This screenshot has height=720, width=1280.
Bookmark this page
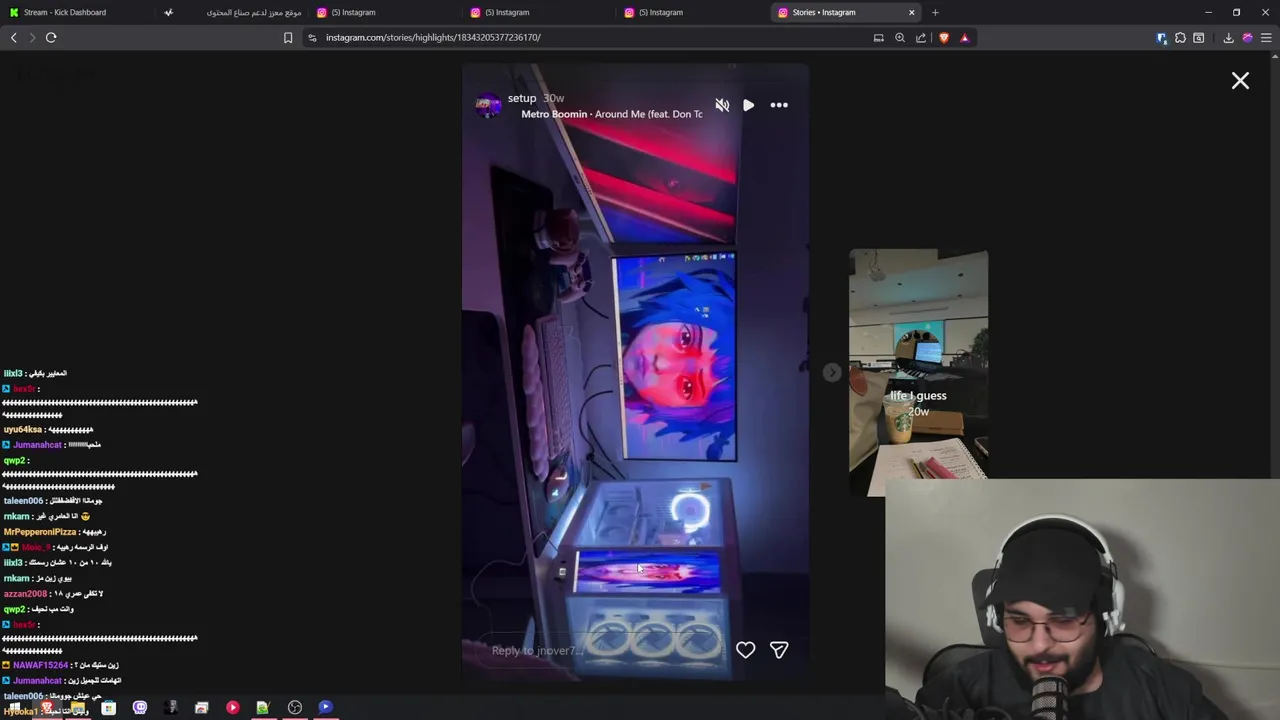click(x=288, y=38)
